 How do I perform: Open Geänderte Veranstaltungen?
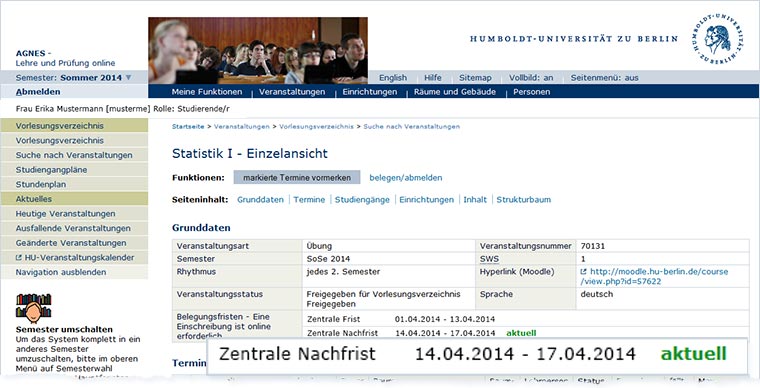pyautogui.click(x=74, y=243)
